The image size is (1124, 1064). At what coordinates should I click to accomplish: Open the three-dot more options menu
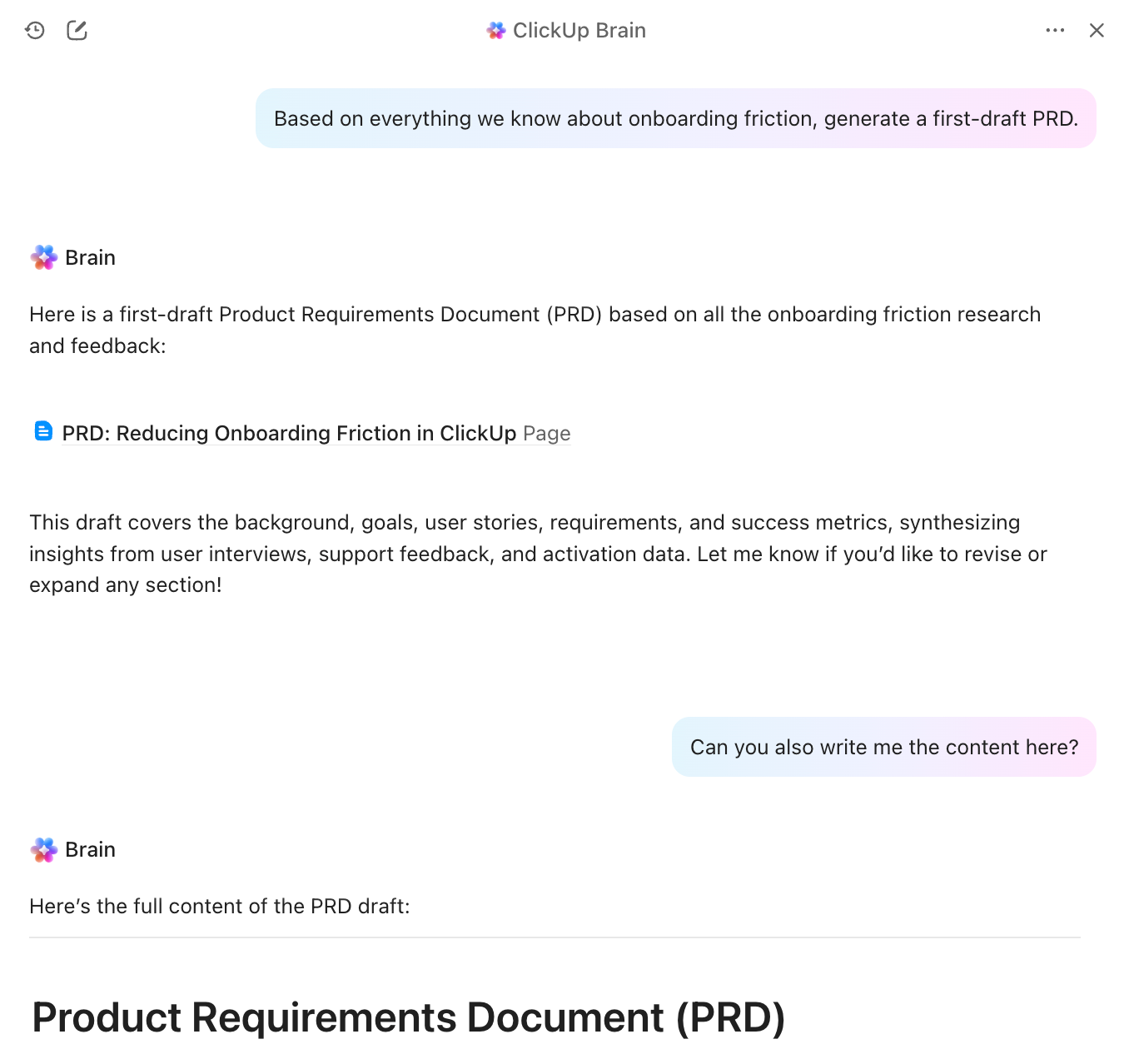tap(1055, 31)
